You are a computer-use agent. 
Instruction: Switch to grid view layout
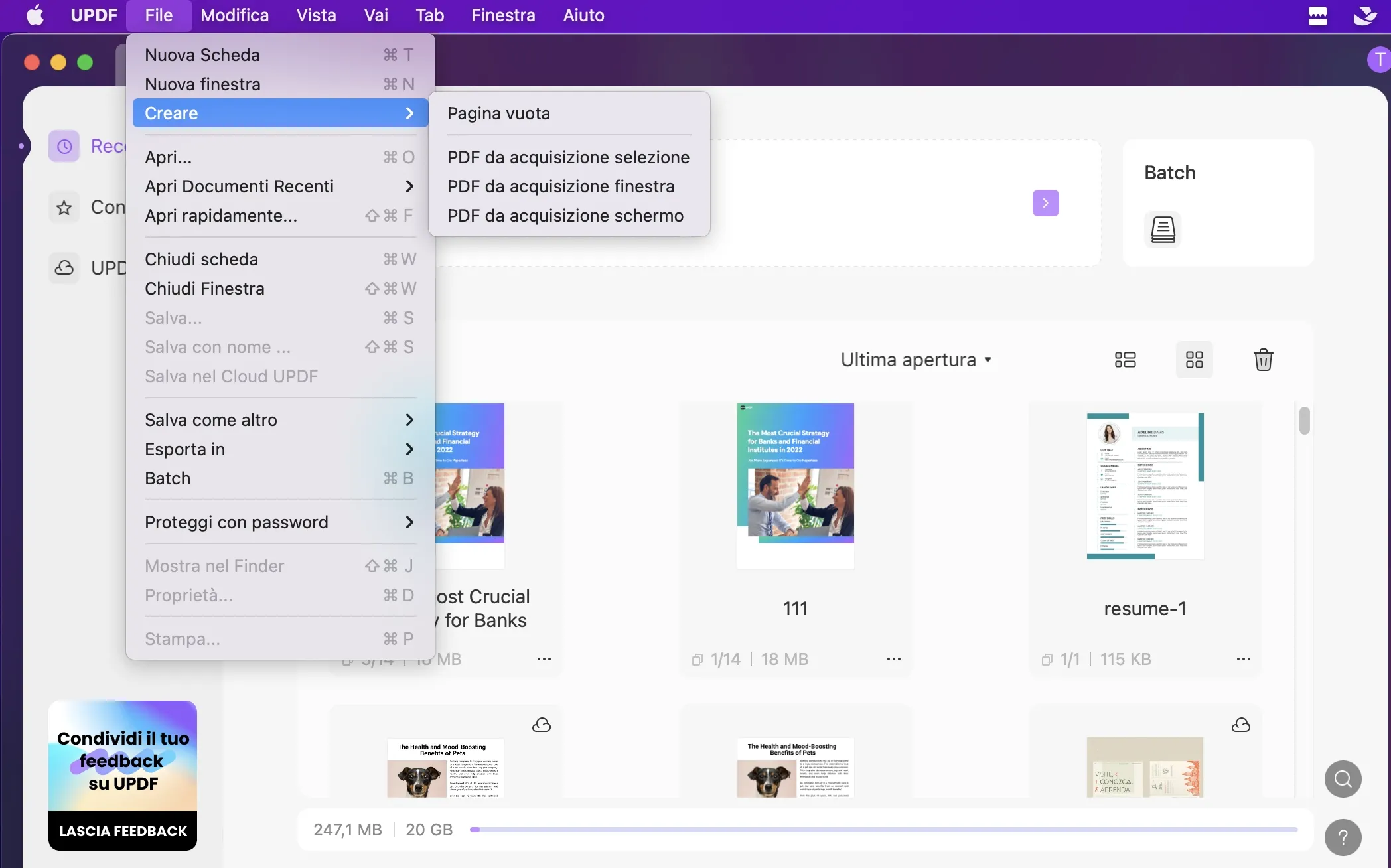(1194, 360)
